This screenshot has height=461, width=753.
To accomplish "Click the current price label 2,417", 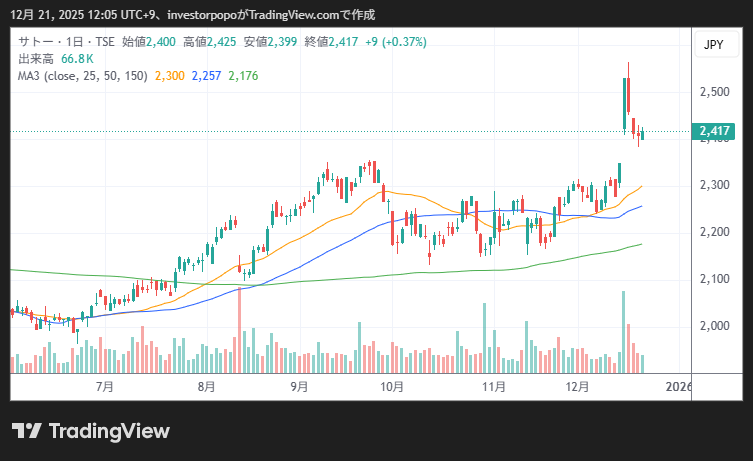I will tap(715, 131).
